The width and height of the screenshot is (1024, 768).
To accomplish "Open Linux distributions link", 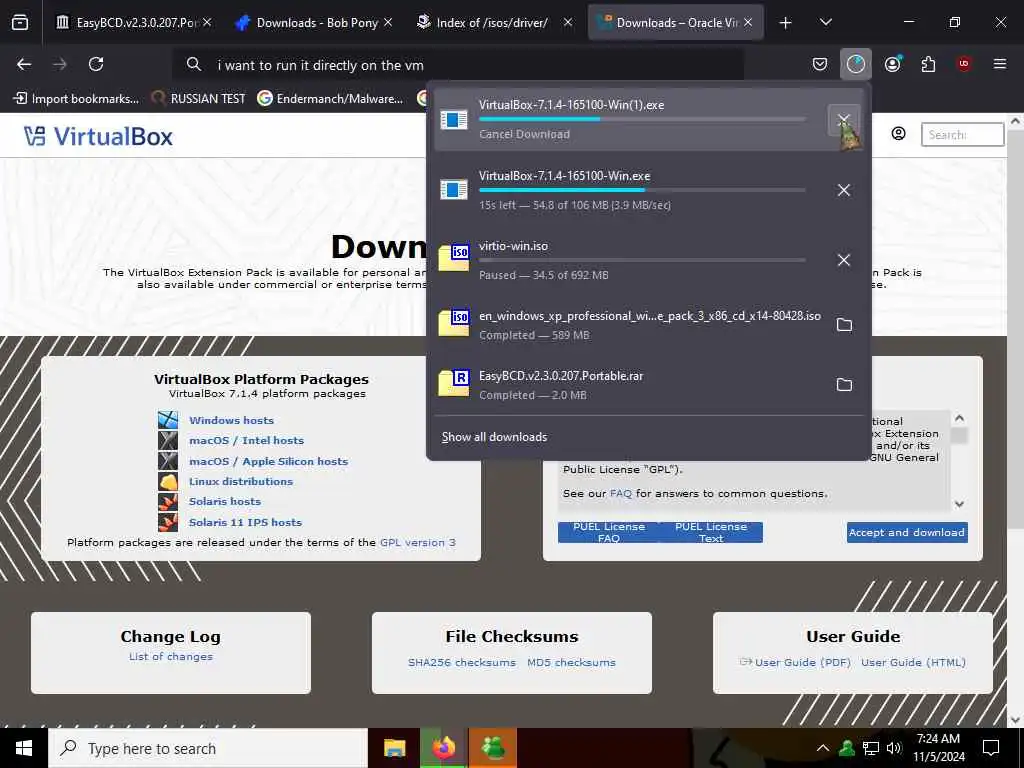I will (241, 481).
